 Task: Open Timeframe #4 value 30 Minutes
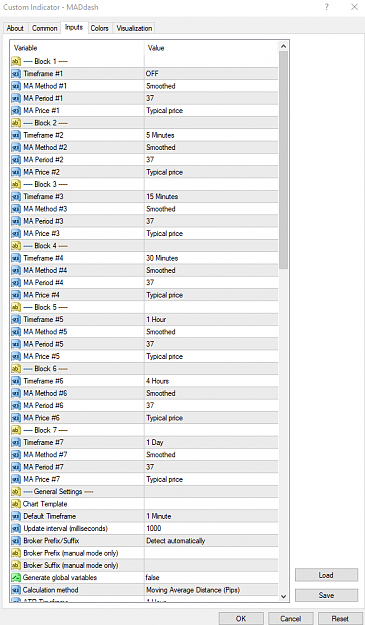(x=211, y=258)
